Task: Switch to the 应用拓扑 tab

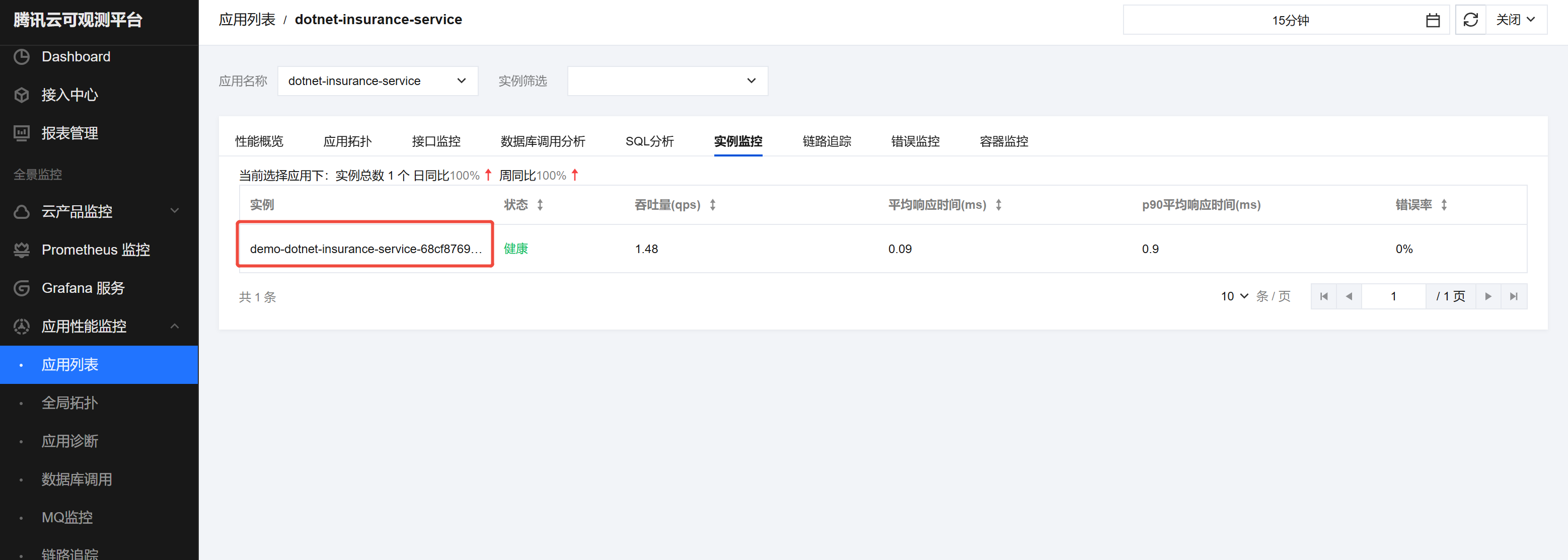Action: (347, 141)
